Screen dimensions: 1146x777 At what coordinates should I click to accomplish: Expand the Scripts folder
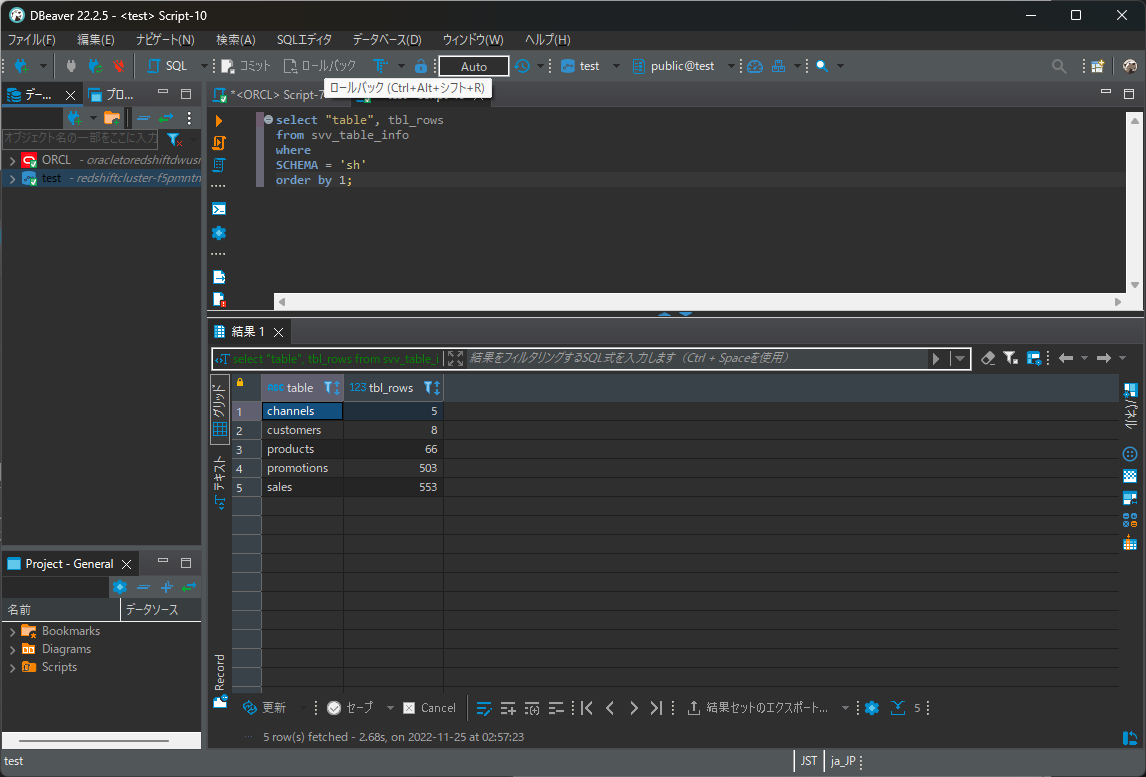(12, 667)
